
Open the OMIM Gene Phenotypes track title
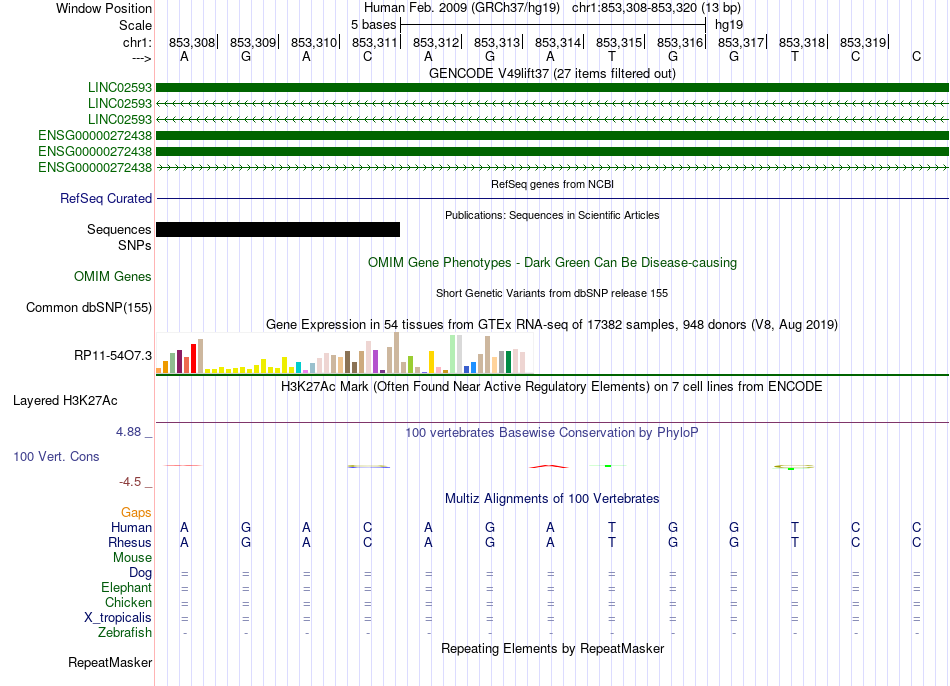pyautogui.click(x=552, y=262)
